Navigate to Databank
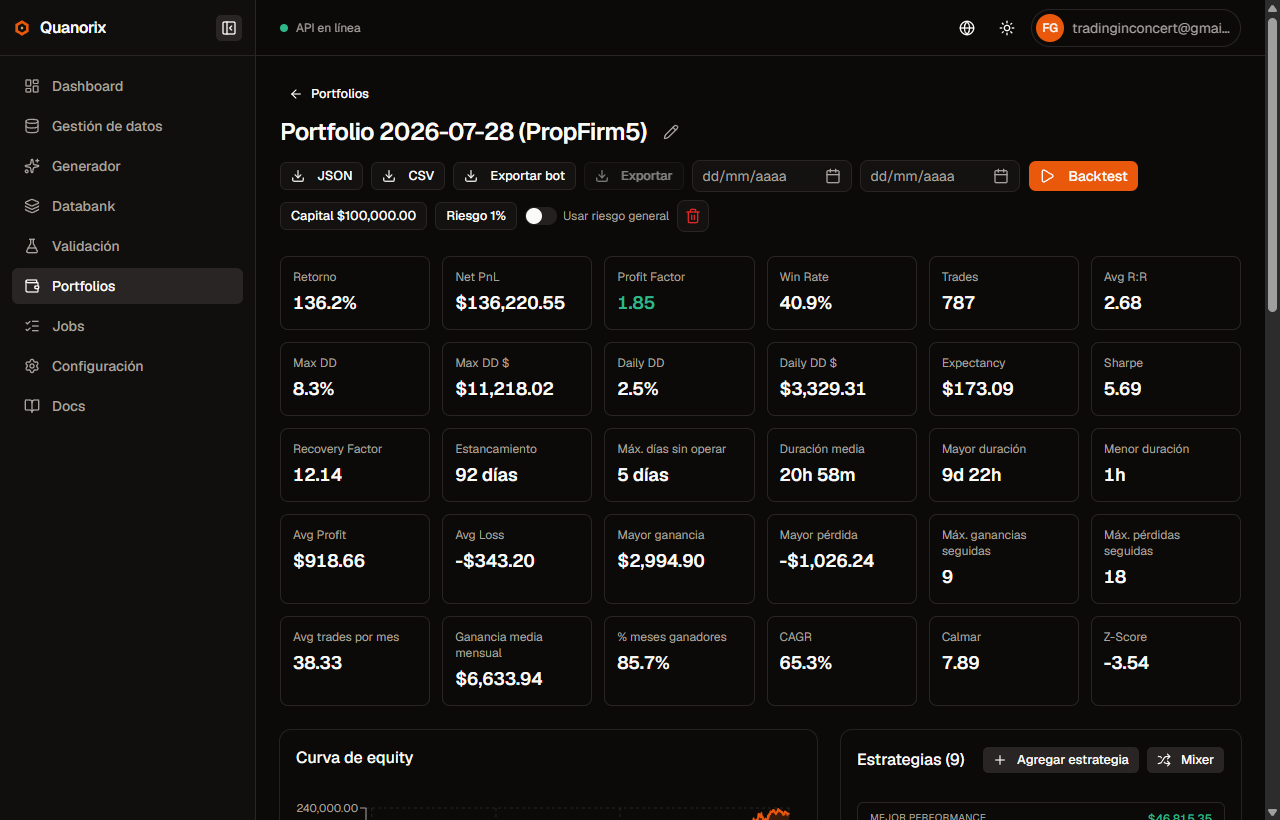This screenshot has height=820, width=1280. (127, 206)
